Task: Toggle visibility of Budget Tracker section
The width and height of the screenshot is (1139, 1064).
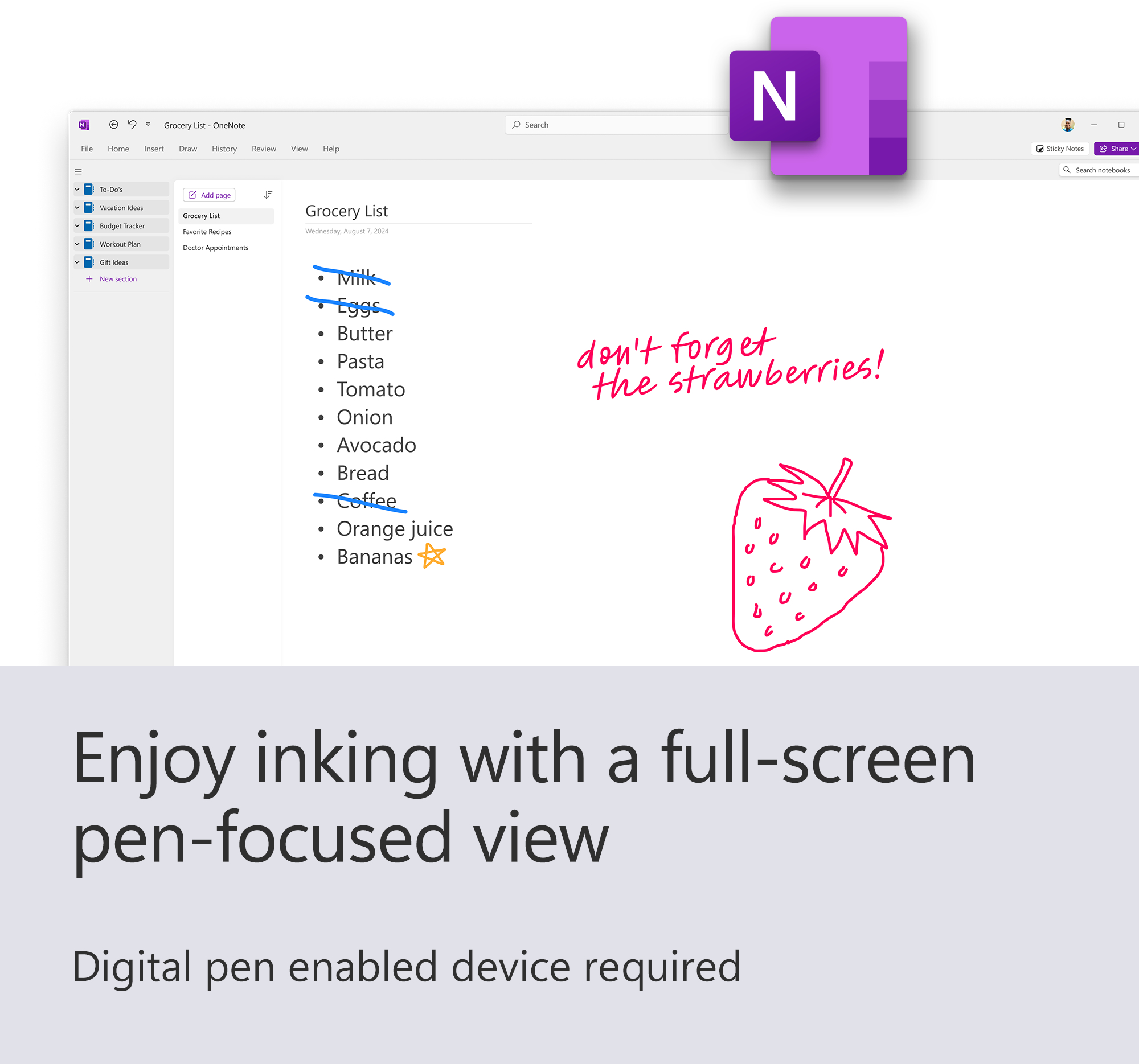Action: click(x=77, y=226)
